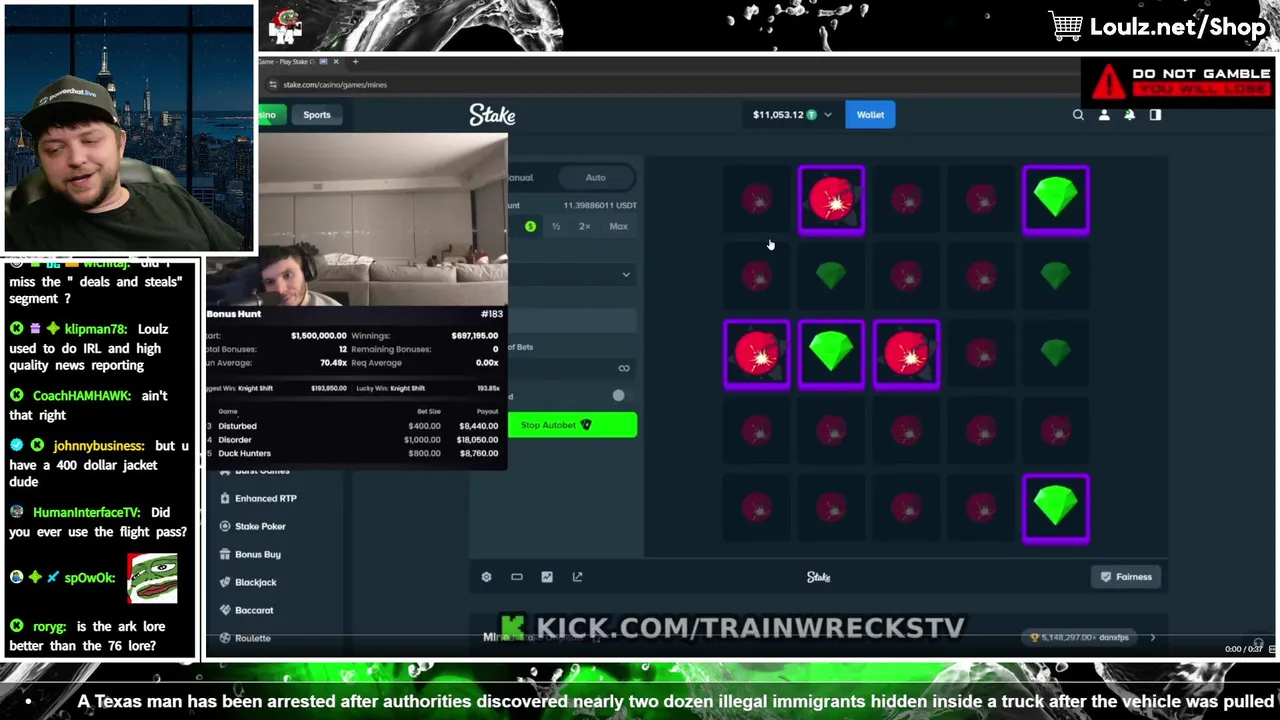The height and width of the screenshot is (720, 1280).
Task: Click the highlighted gem between two mines
Action: point(831,354)
